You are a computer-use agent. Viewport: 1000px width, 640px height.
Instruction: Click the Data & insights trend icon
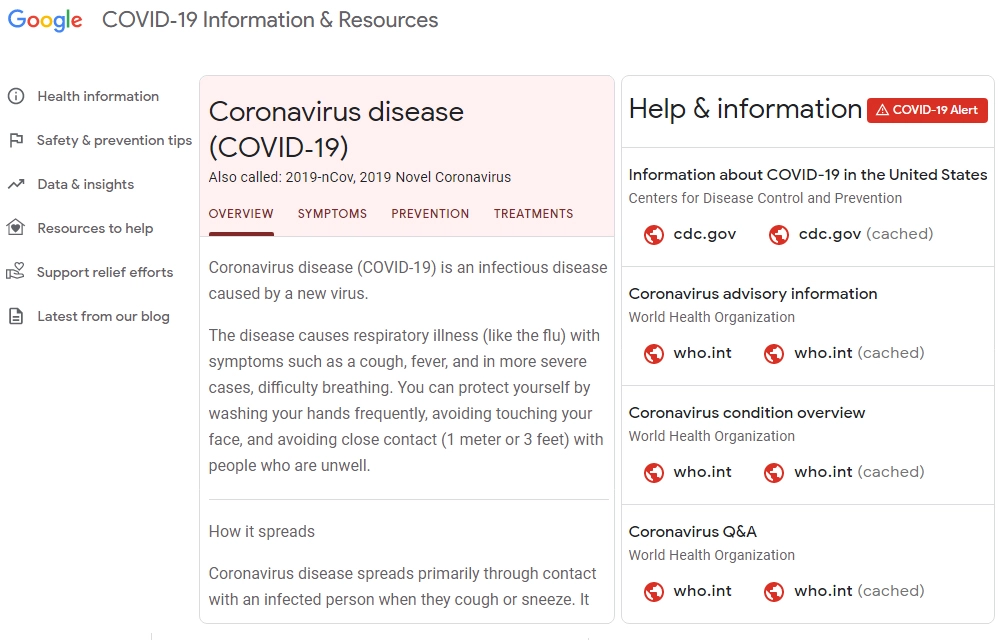[16, 184]
